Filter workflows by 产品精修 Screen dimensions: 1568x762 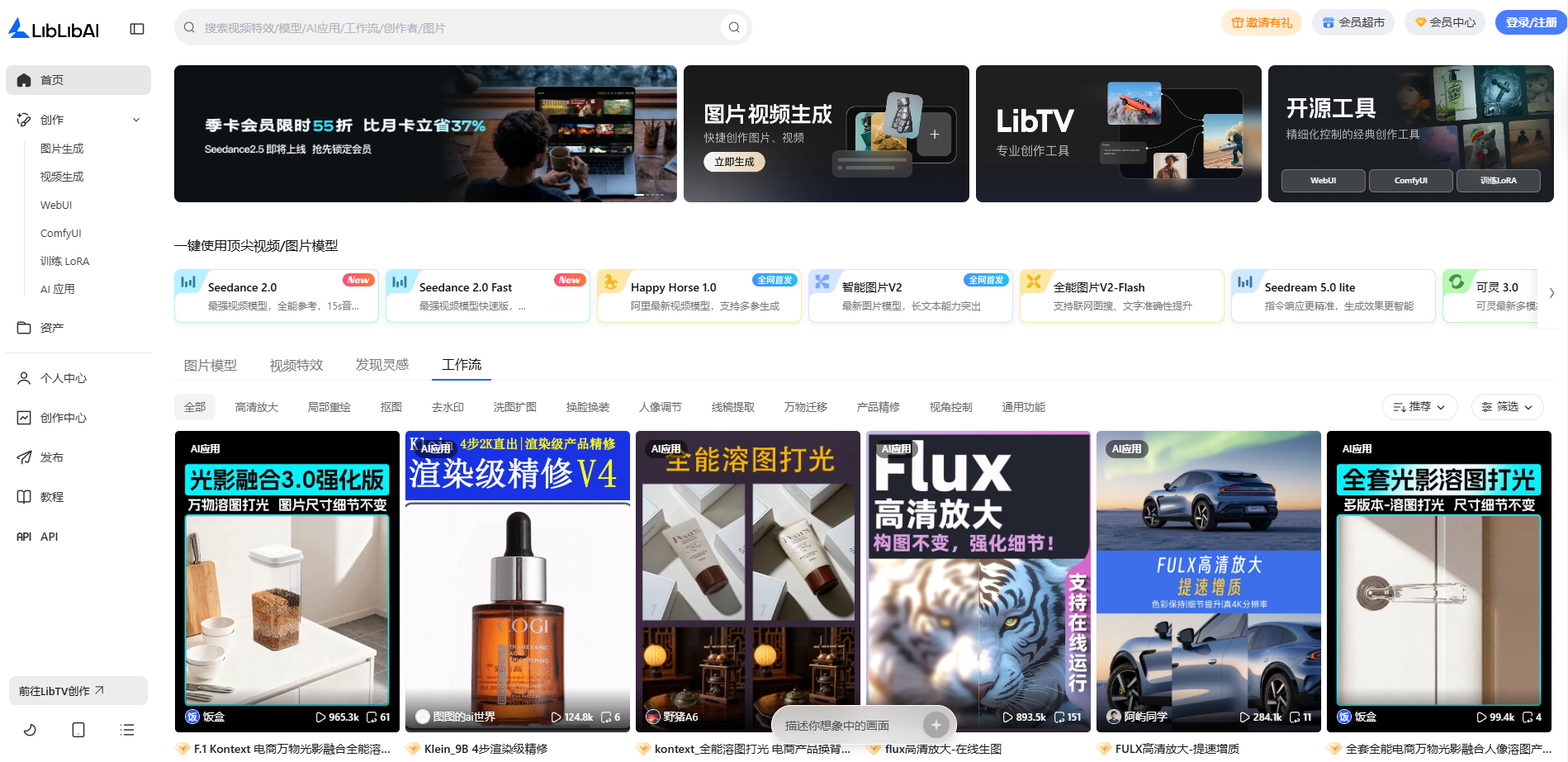point(879,407)
